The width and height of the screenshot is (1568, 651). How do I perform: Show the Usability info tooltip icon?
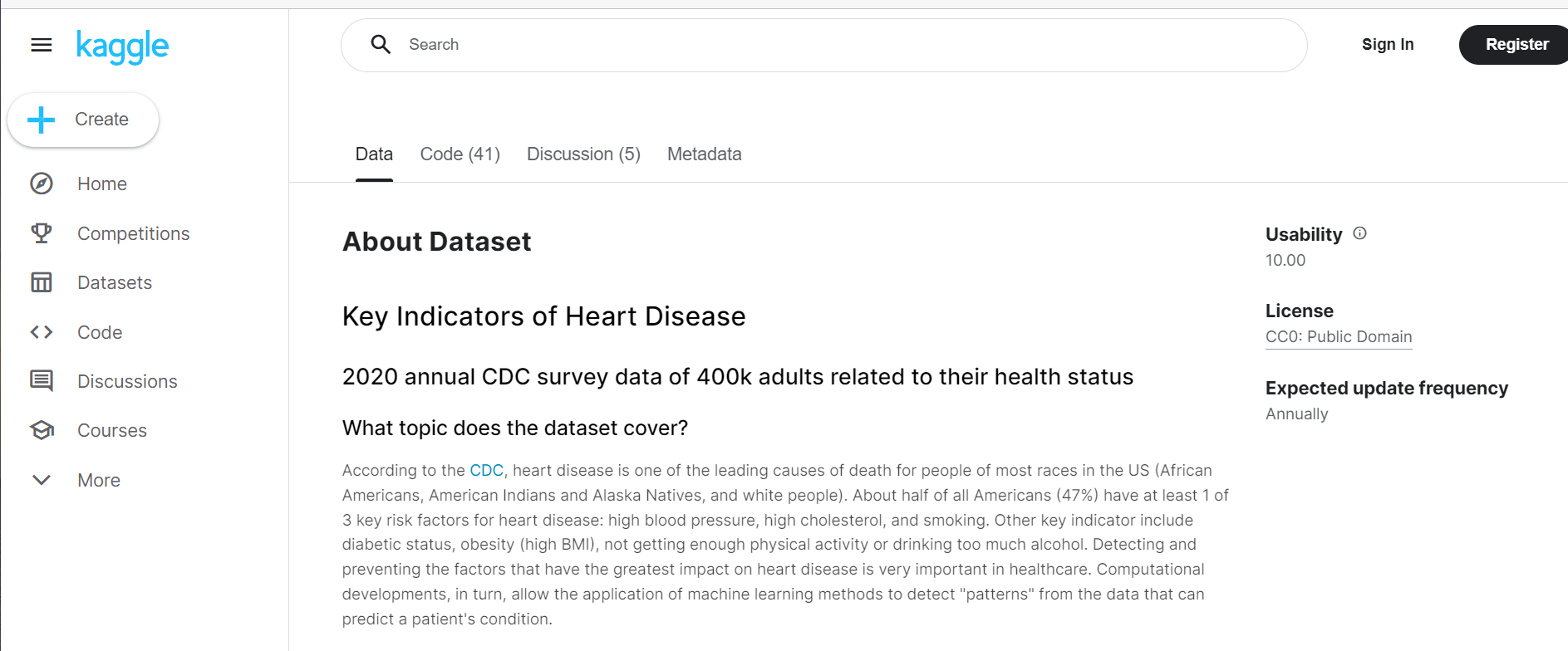click(x=1359, y=233)
